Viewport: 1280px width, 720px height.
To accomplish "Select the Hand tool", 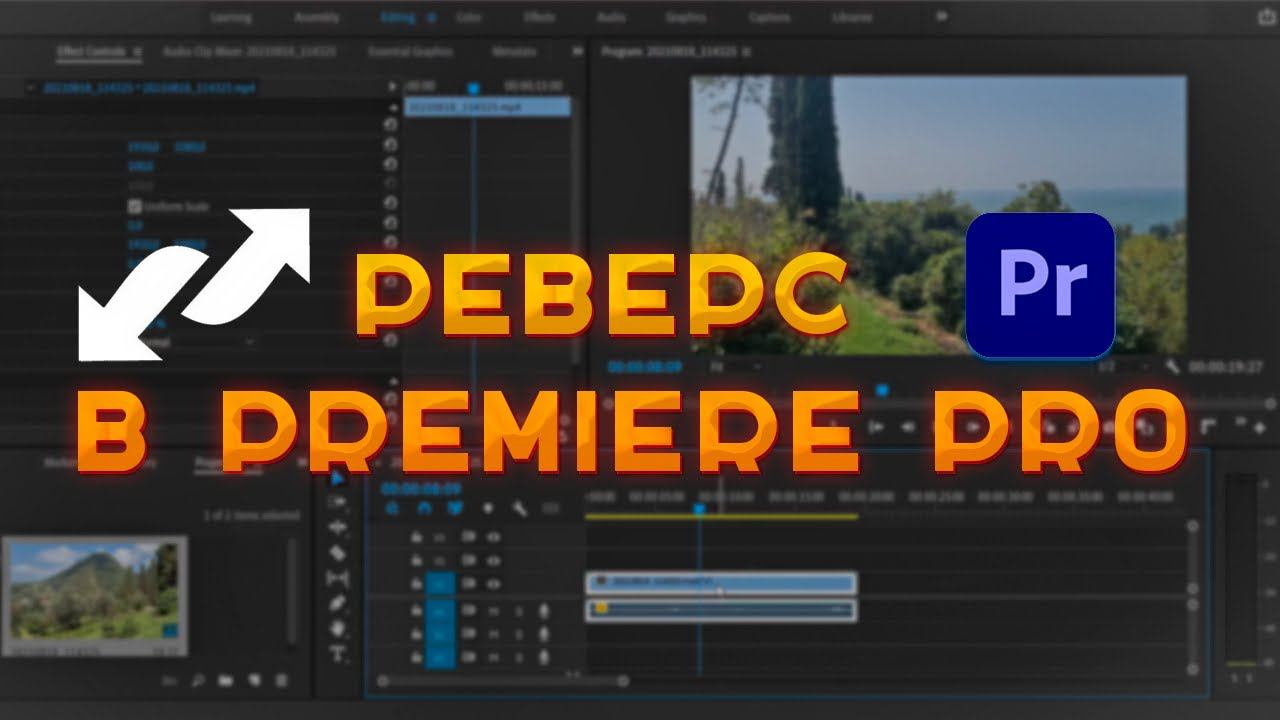I will click(337, 629).
